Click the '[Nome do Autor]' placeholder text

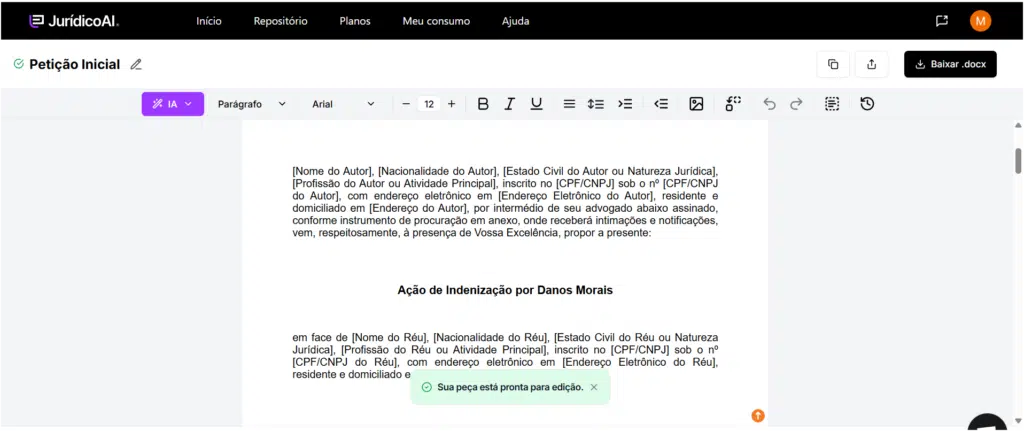tap(333, 172)
